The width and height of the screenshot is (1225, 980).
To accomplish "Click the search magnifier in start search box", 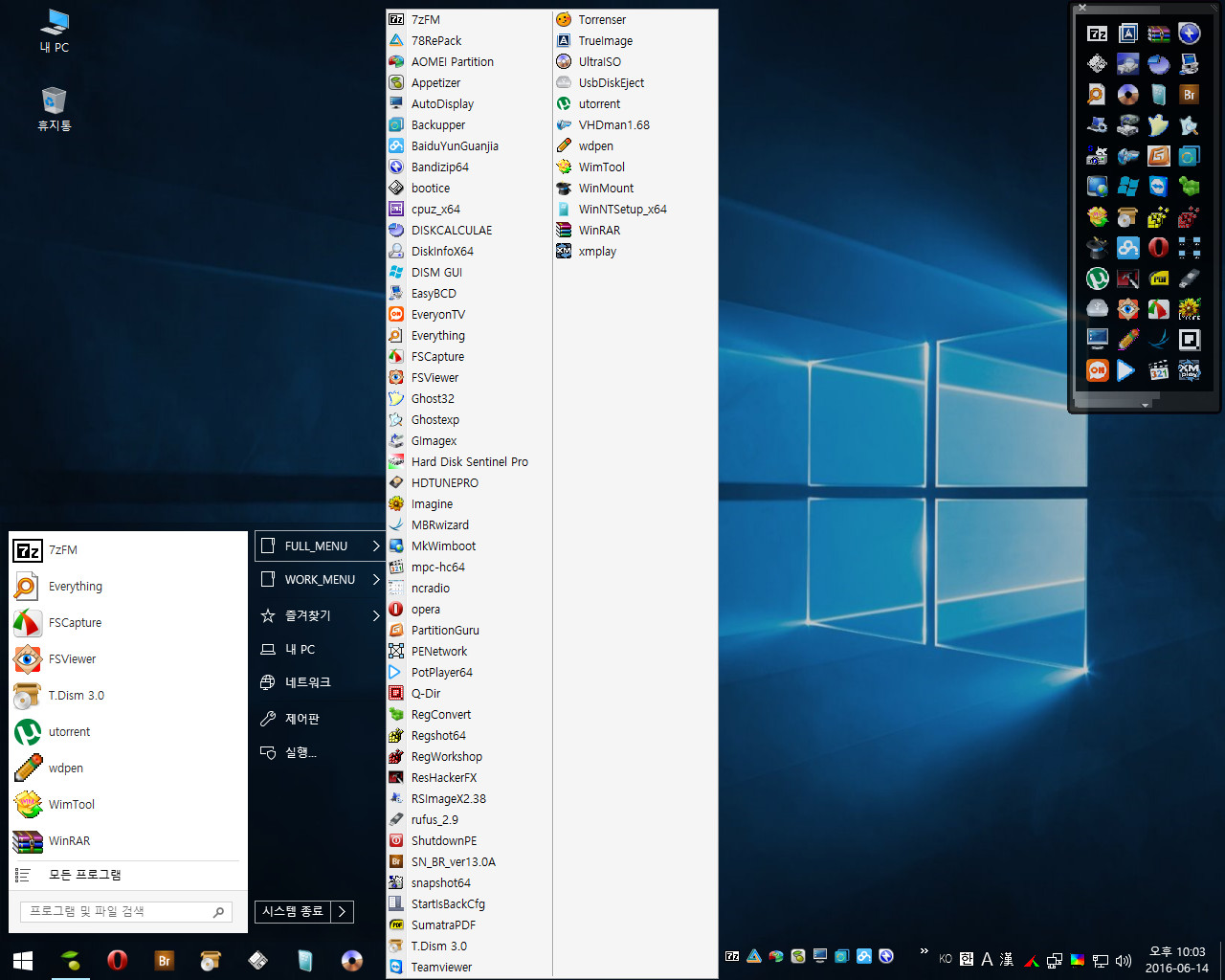I will (x=219, y=912).
